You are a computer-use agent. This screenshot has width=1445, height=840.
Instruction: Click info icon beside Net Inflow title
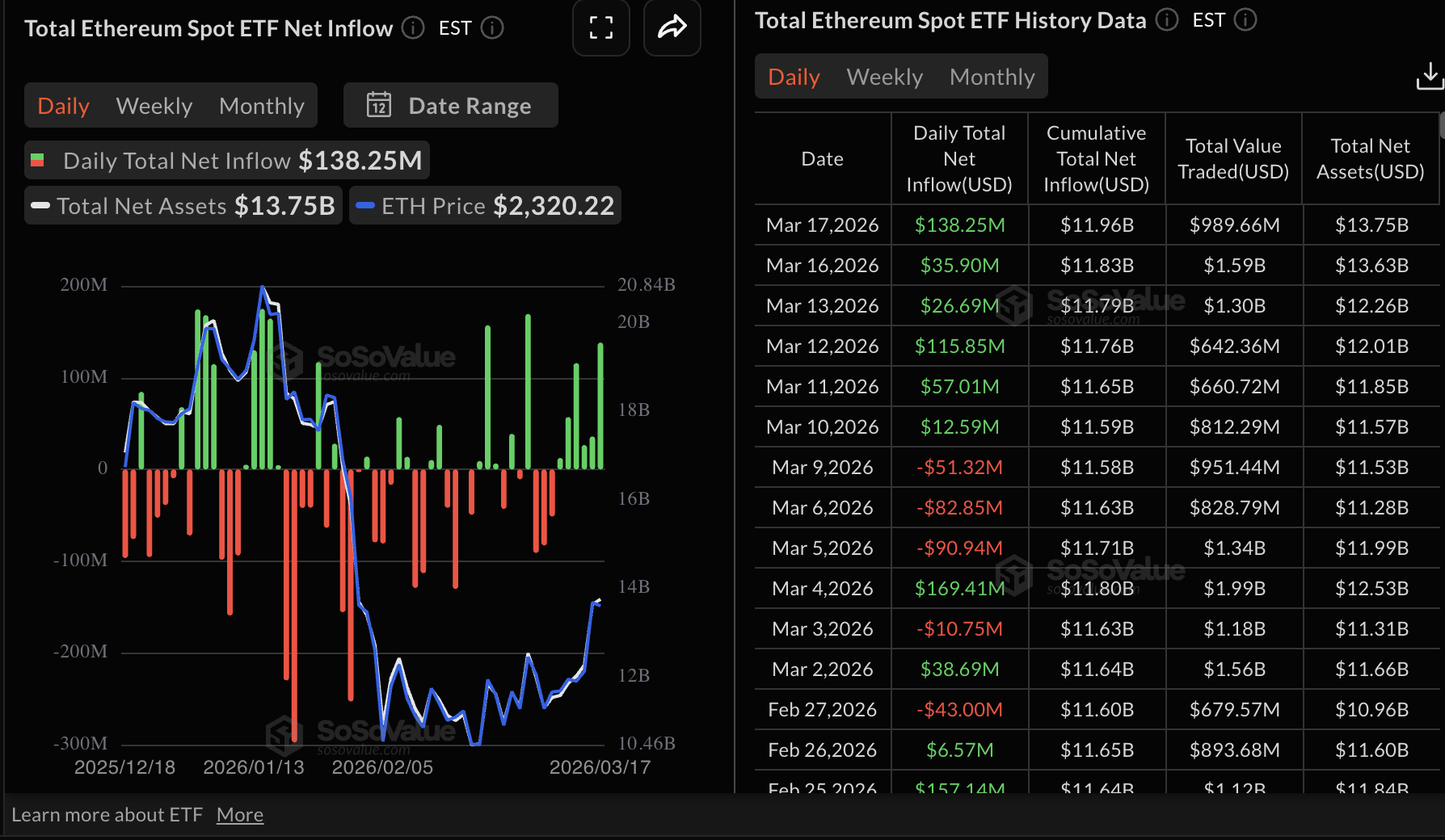pos(413,28)
